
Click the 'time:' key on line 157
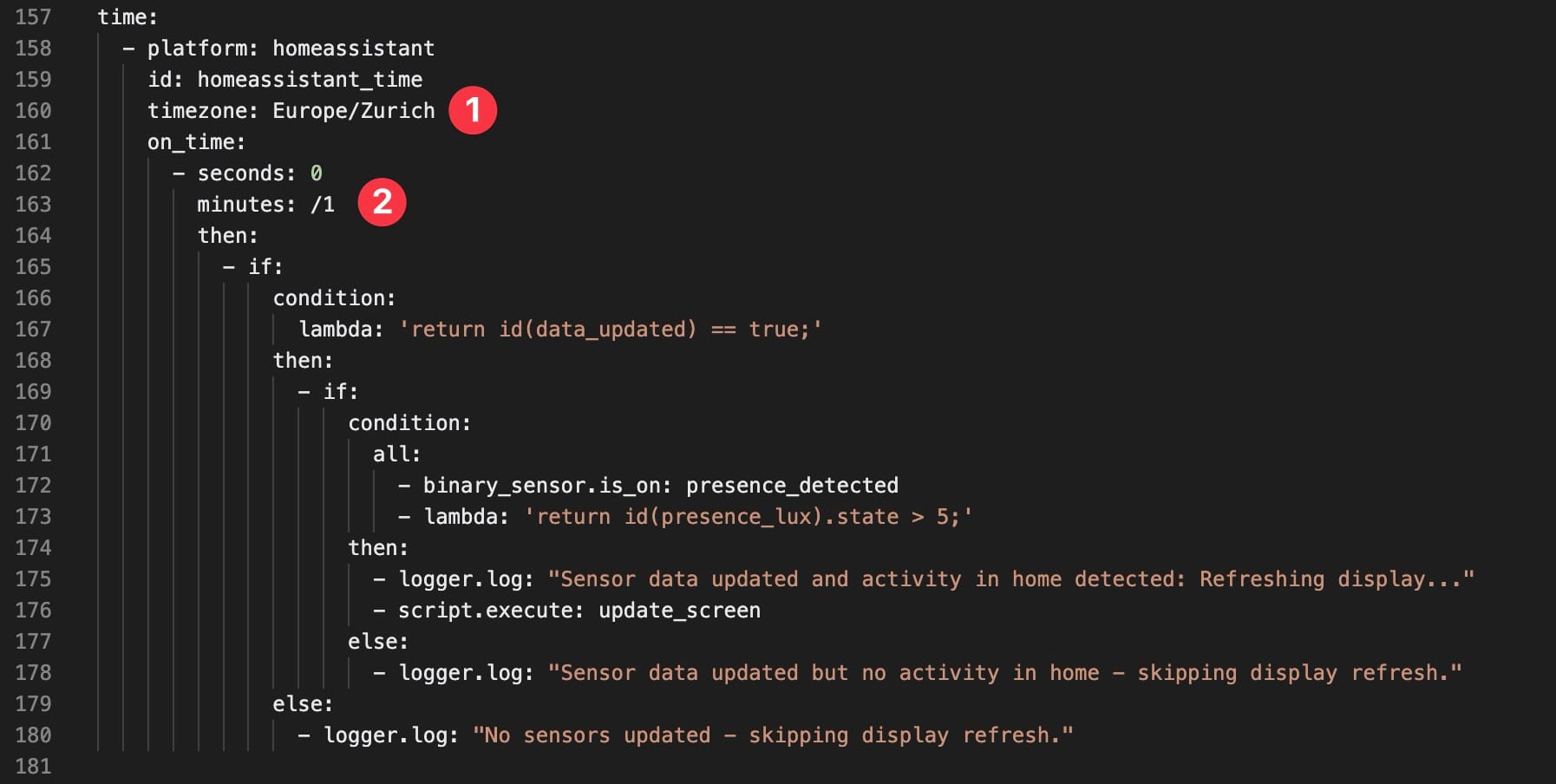(127, 17)
